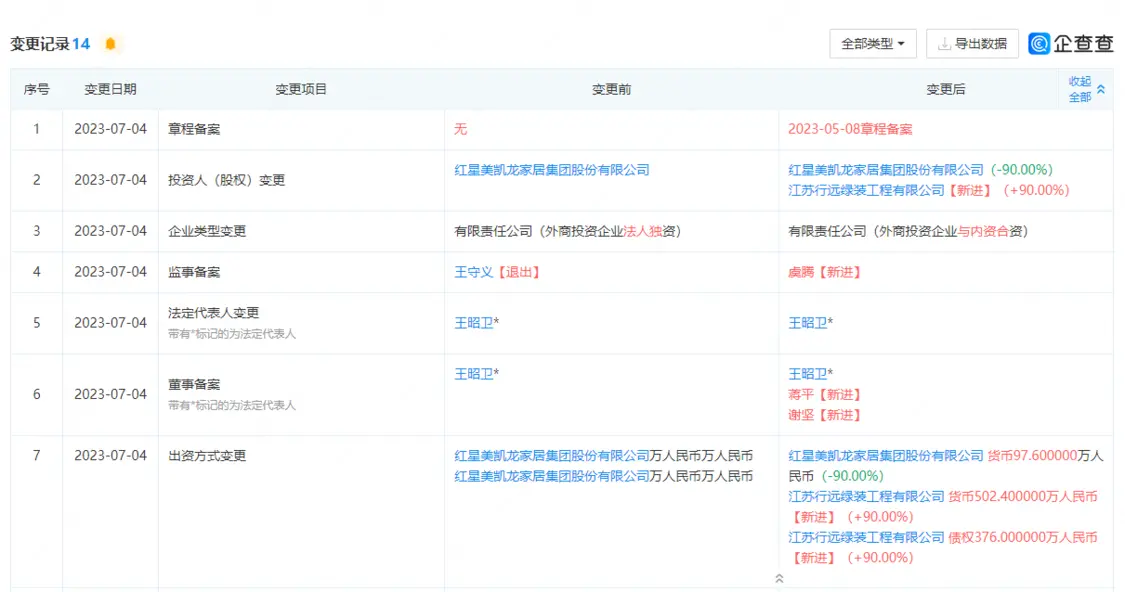Viewport: 1125px width, 592px height.
Task: Open 红星美凯龙家居集团股份有限公司 link in row 2 变更后
Action: tap(886, 170)
